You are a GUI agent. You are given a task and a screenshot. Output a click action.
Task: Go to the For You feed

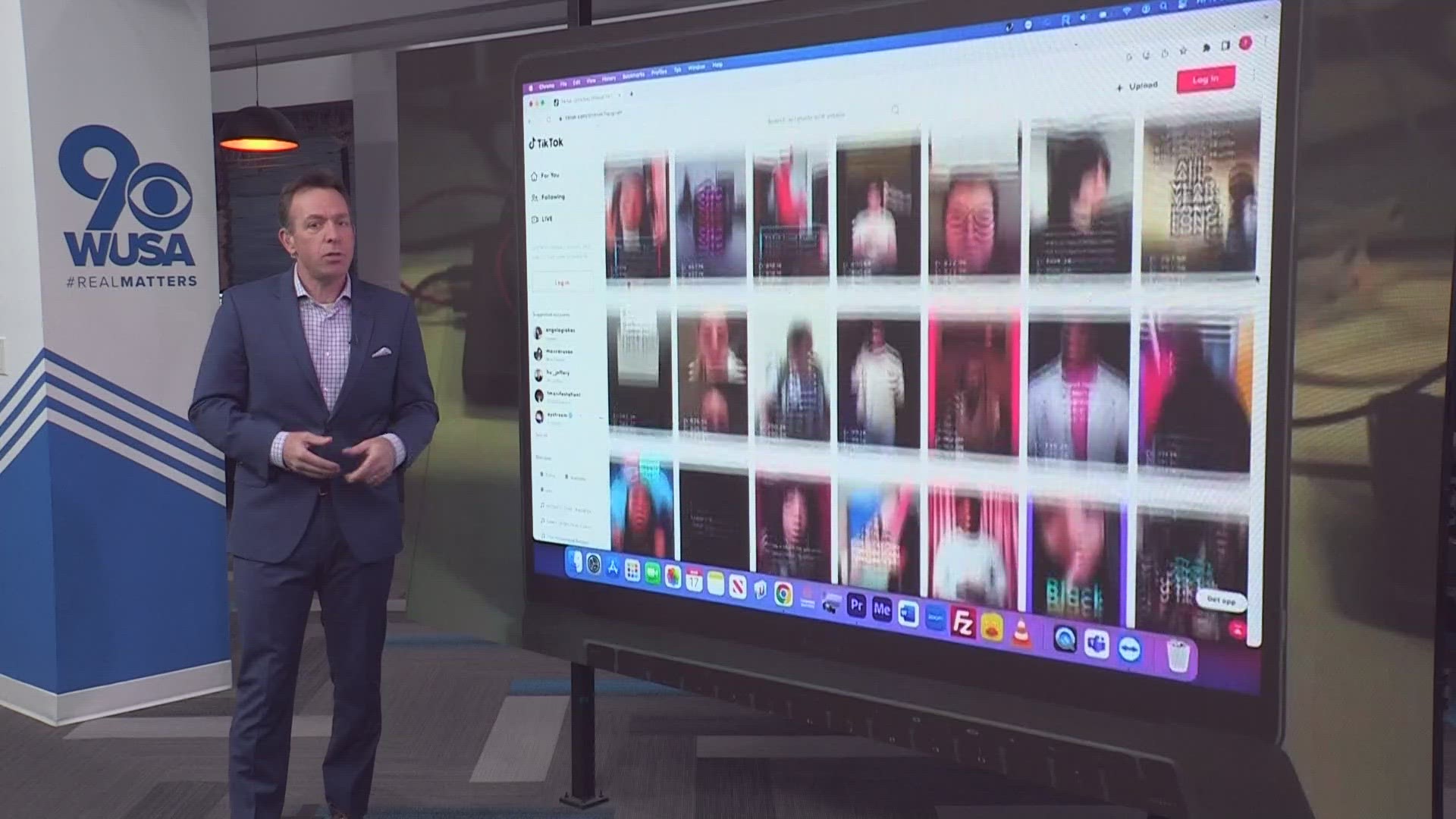pos(545,176)
